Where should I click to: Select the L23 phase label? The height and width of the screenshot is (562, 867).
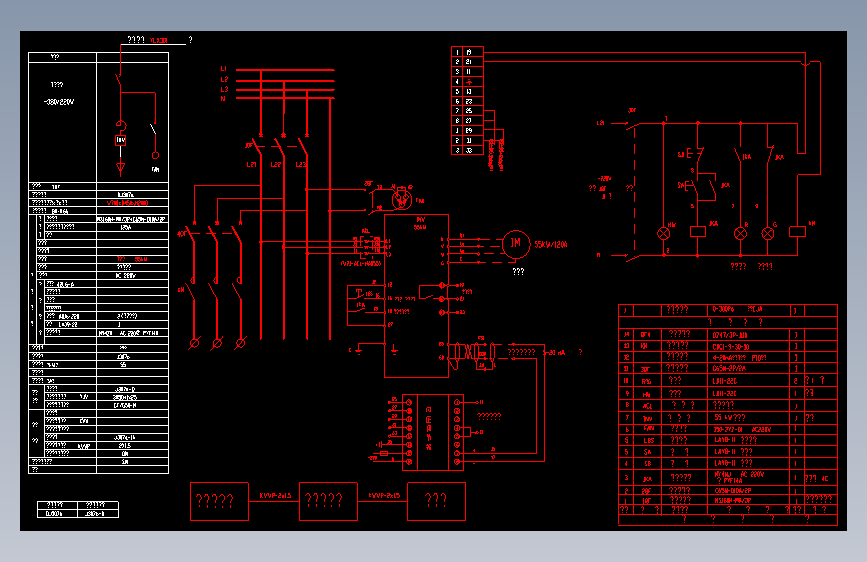(300, 165)
